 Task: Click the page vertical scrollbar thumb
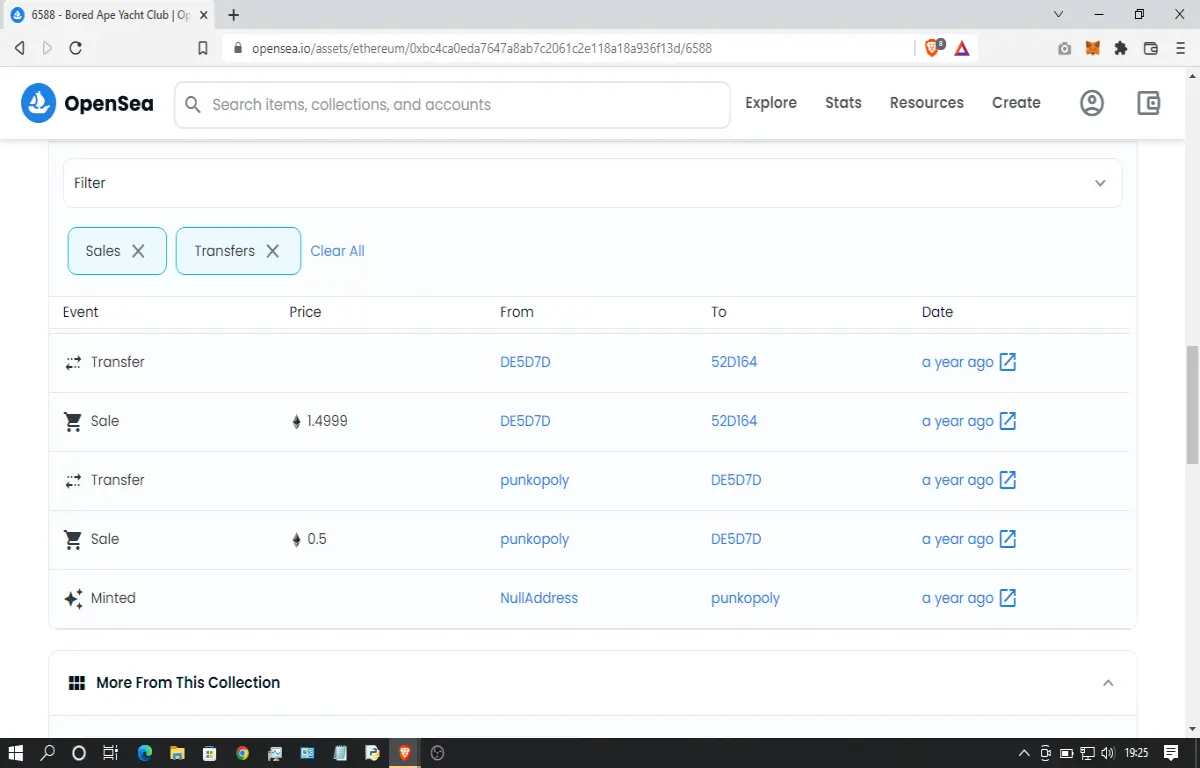1191,405
